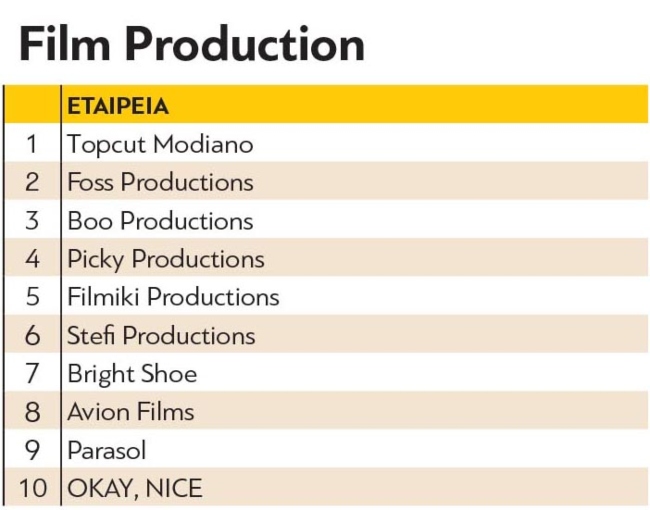The height and width of the screenshot is (510, 650).
Task: Click rank number 1 cell
Action: point(32,144)
